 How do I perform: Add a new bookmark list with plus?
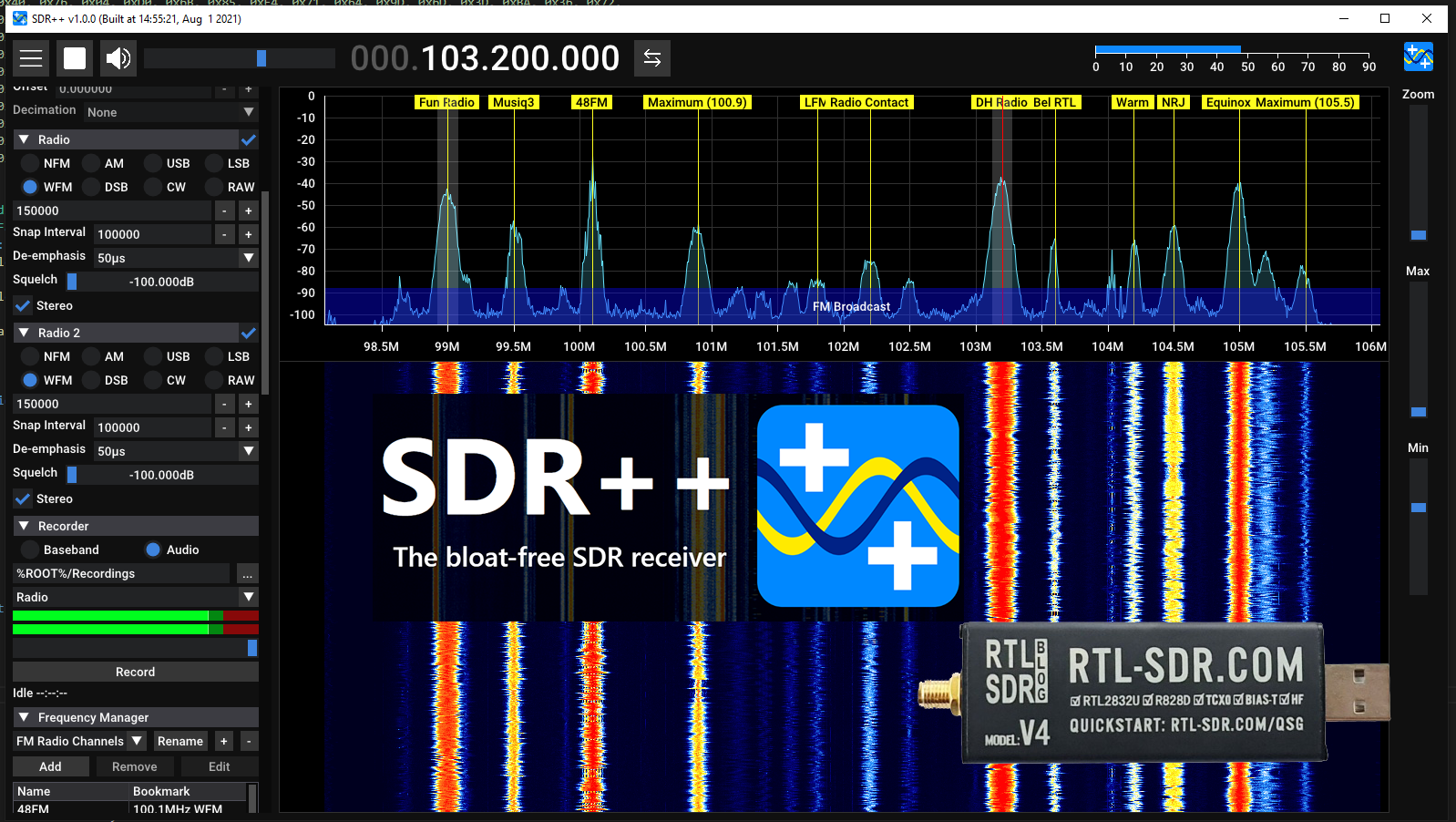[224, 741]
